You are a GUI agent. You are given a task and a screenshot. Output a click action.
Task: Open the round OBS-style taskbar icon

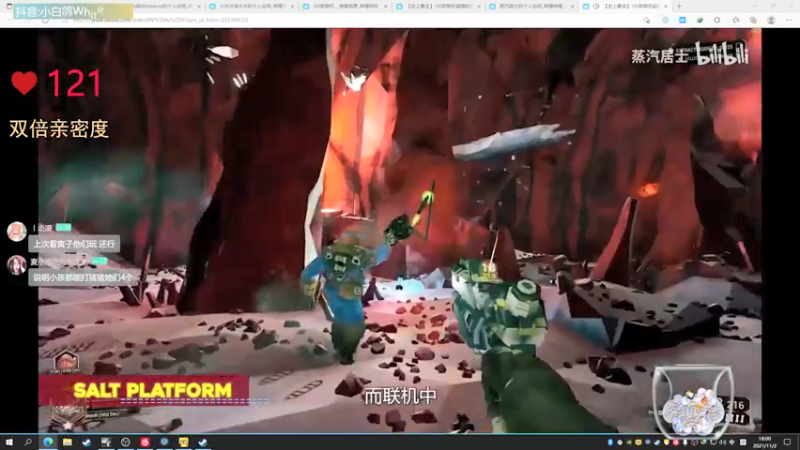point(126,442)
